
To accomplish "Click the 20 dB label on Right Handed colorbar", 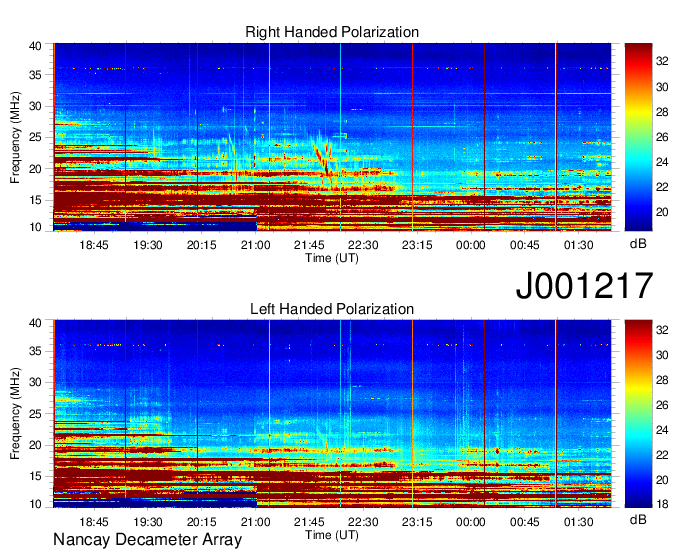I will click(x=662, y=212).
